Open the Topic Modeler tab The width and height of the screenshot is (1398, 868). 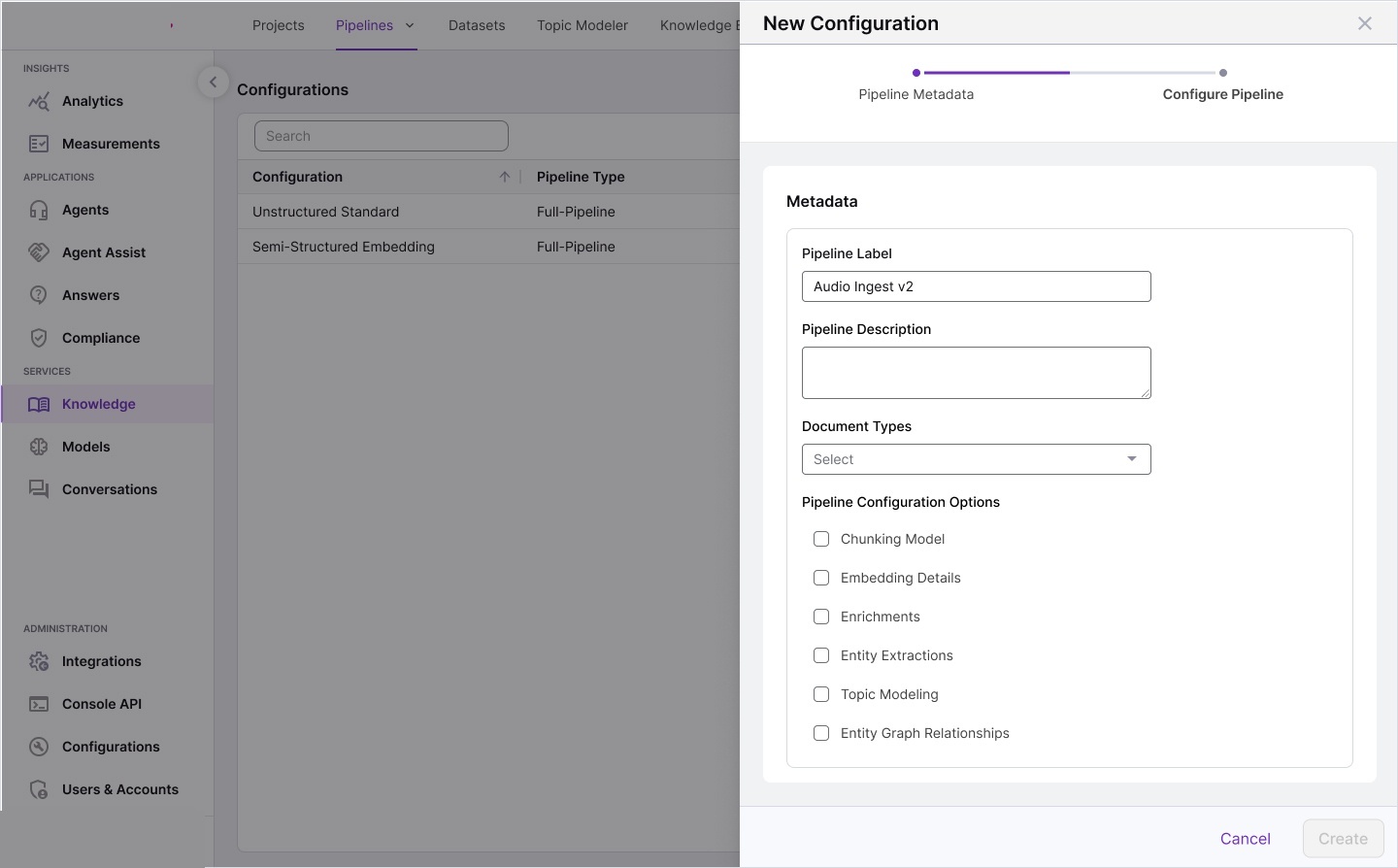[x=582, y=25]
